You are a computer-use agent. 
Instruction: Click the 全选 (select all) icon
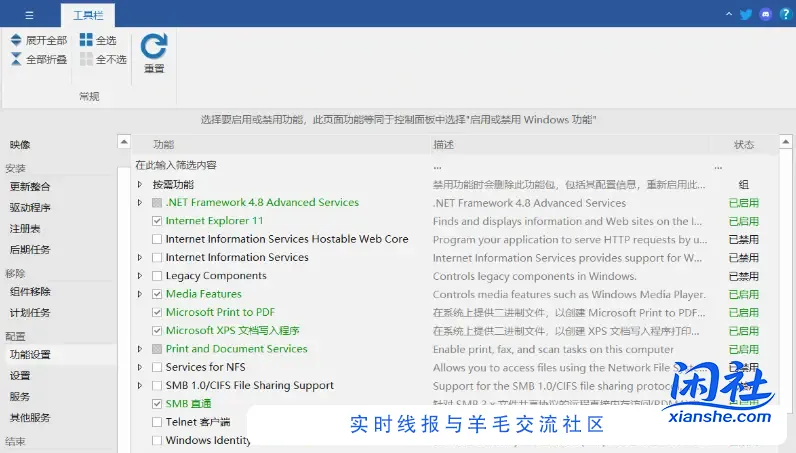click(x=86, y=40)
